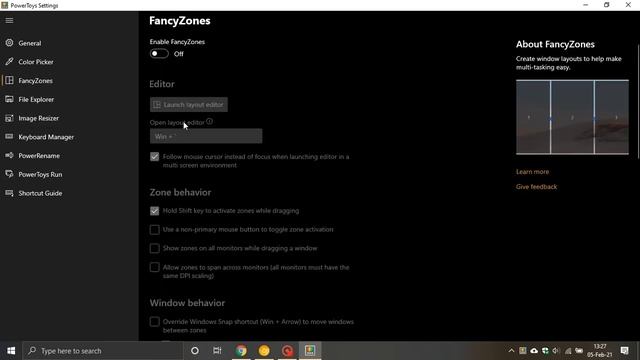The width and height of the screenshot is (640, 360).
Task: Click the Open layout editor shortcut field
Action: coord(206,136)
